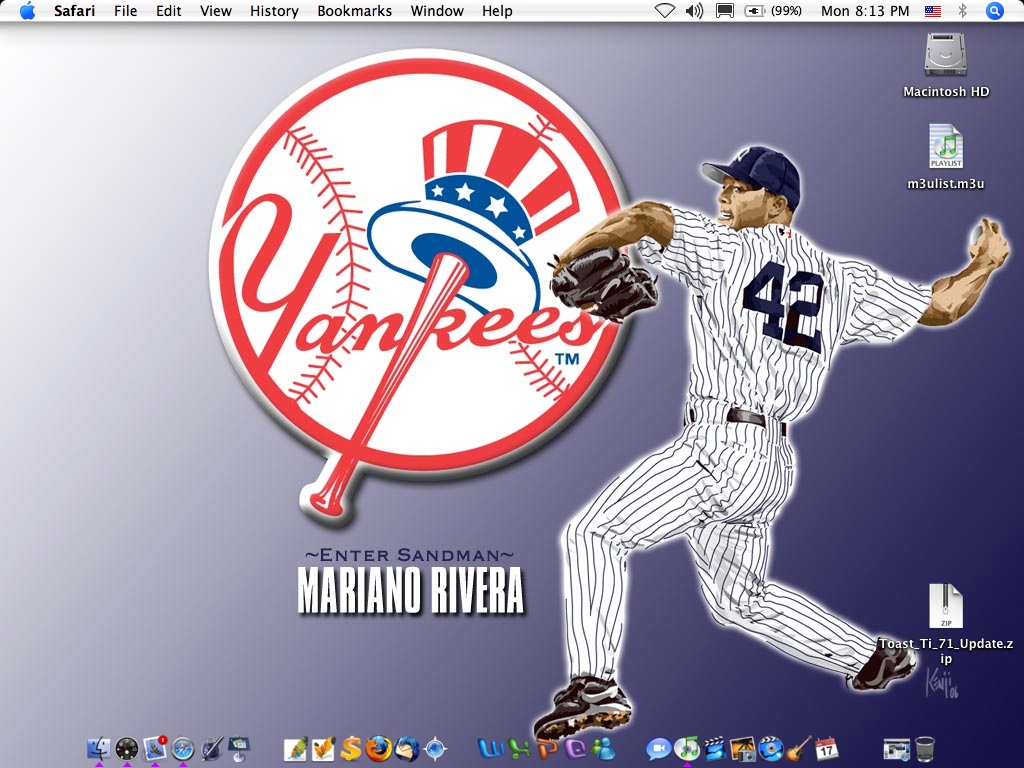Viewport: 1024px width, 768px height.
Task: Click the AirPort Wi-Fi status icon
Action: tap(664, 11)
